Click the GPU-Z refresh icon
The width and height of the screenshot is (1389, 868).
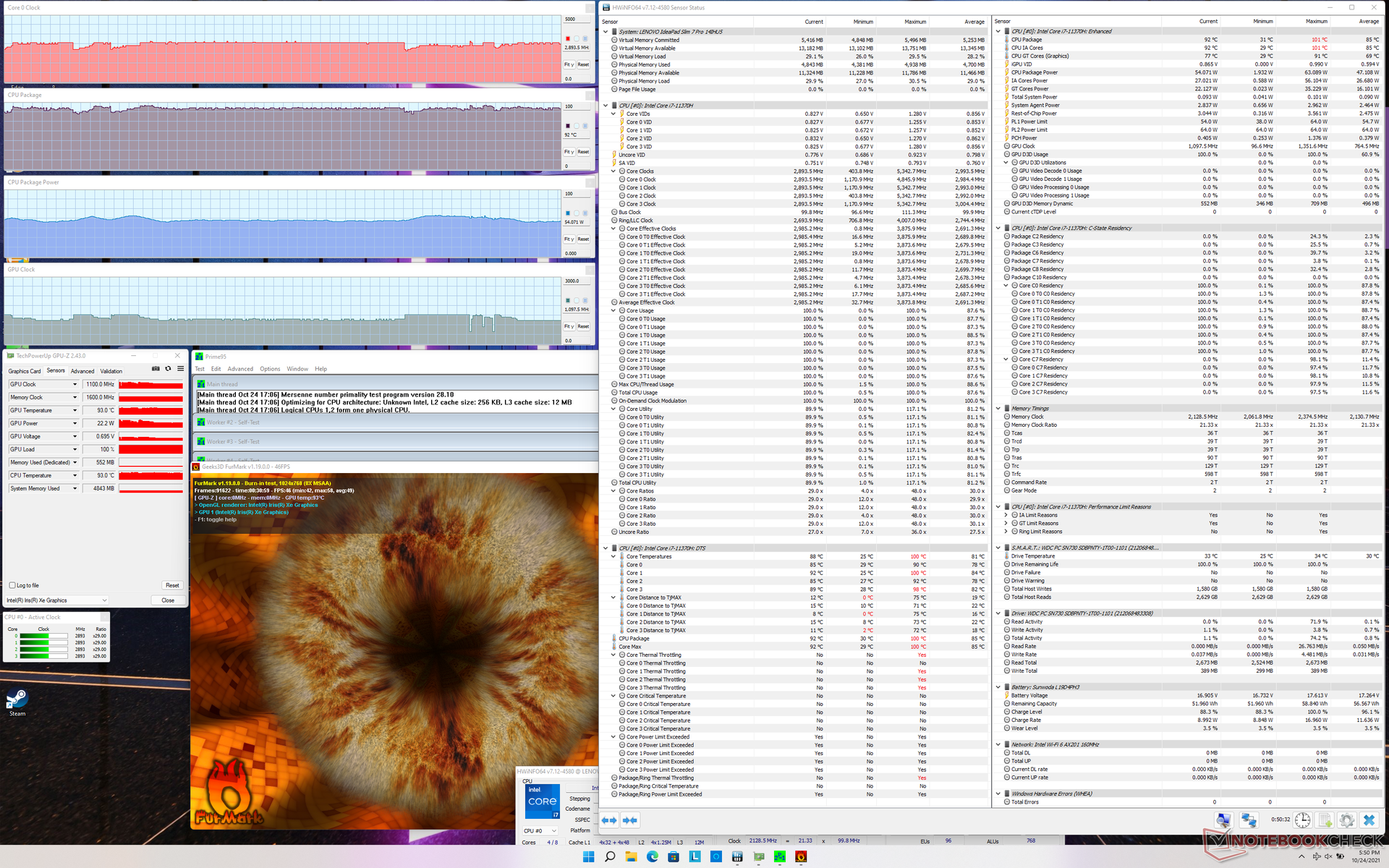(168, 369)
